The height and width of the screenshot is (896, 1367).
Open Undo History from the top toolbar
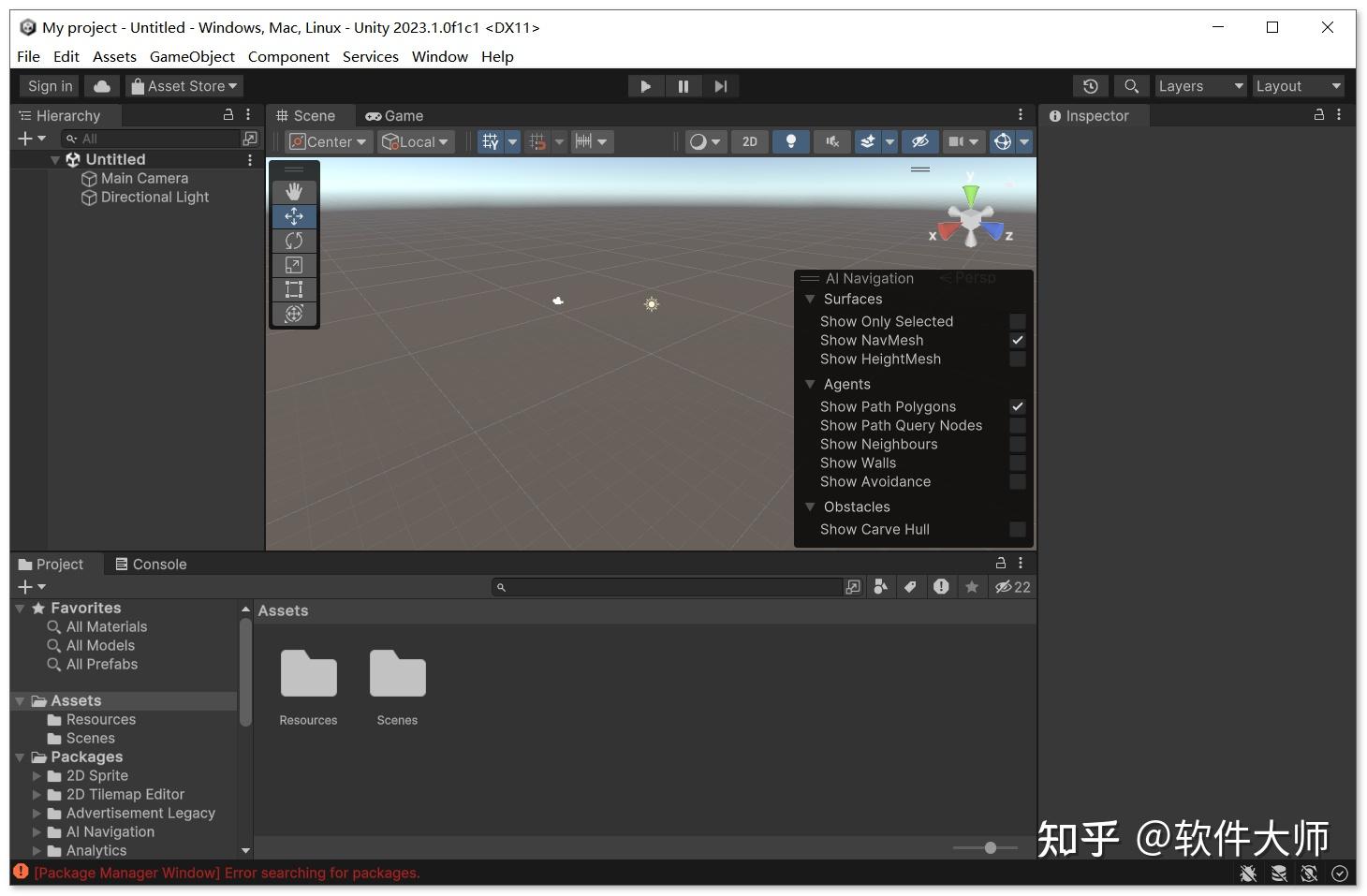click(x=1090, y=85)
